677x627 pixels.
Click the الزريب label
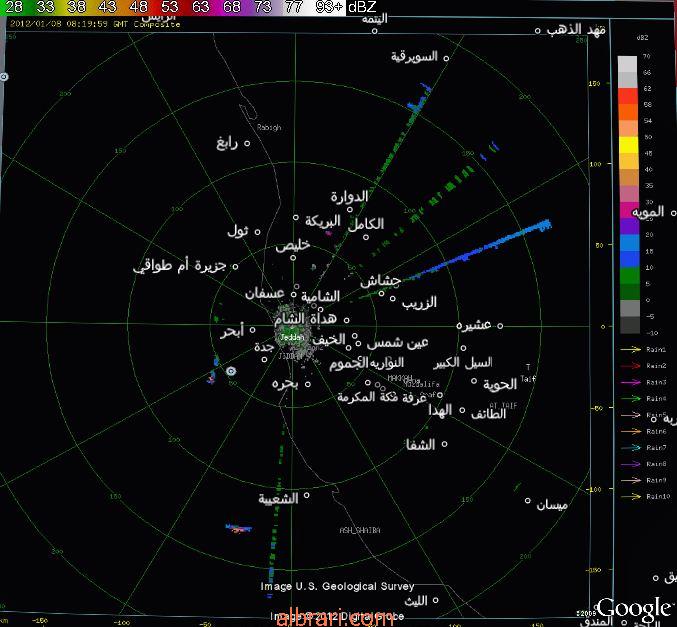click(419, 302)
